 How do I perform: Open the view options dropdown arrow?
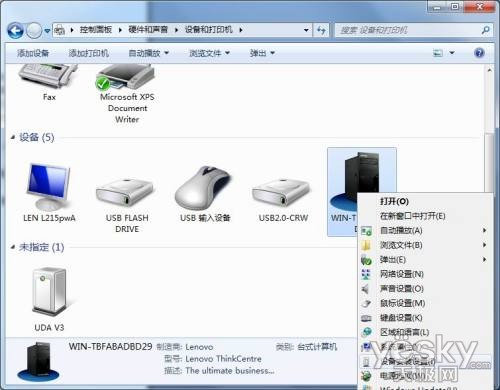coord(452,53)
